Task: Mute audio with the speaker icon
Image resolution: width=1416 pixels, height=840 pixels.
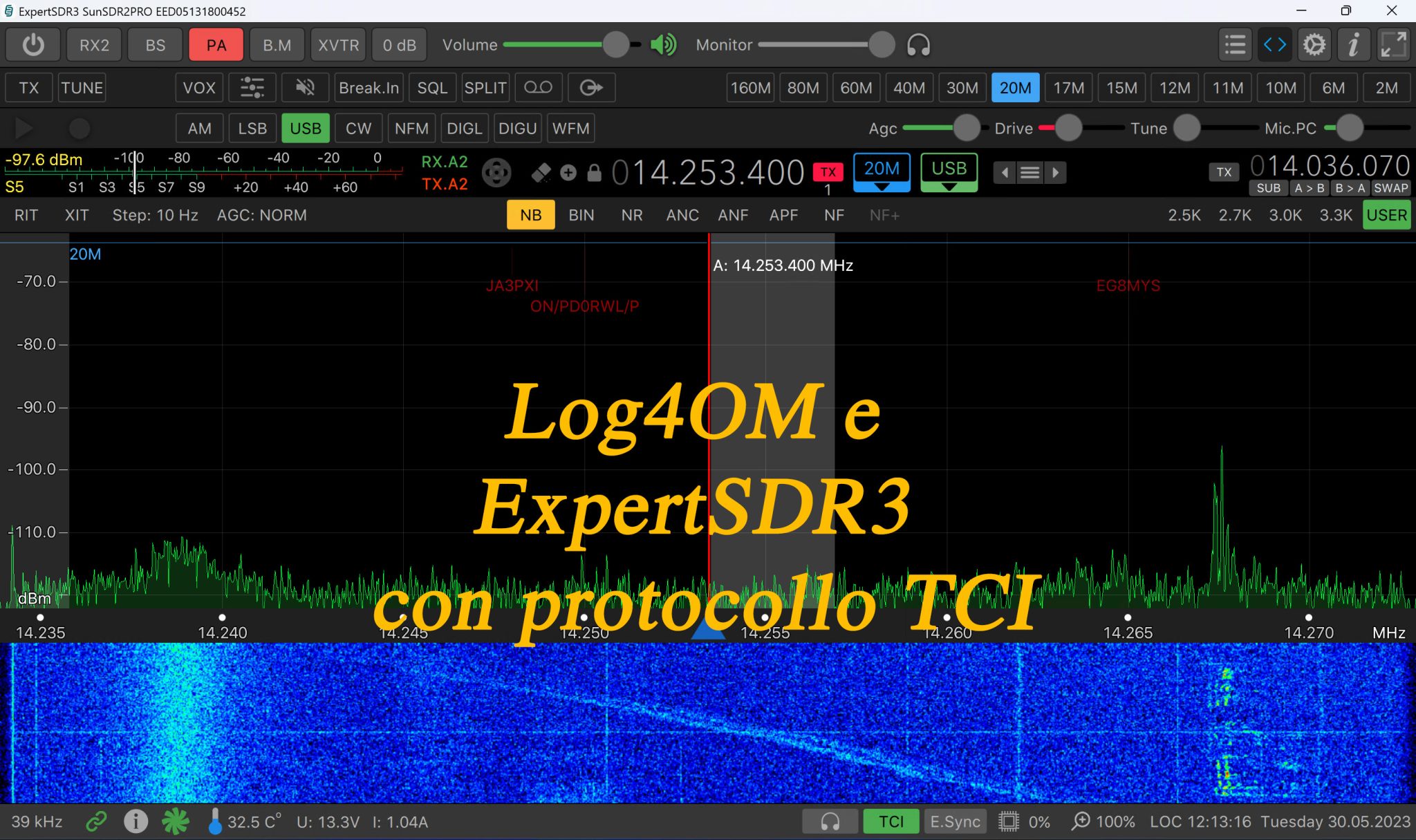Action: (x=664, y=45)
